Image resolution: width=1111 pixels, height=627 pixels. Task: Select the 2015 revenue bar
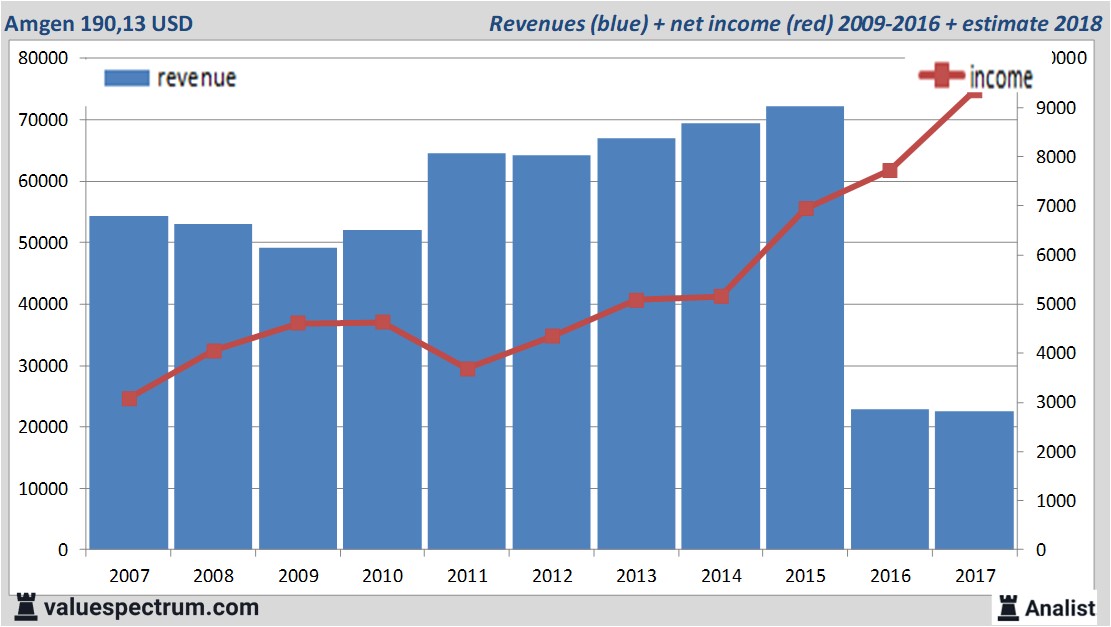click(805, 328)
